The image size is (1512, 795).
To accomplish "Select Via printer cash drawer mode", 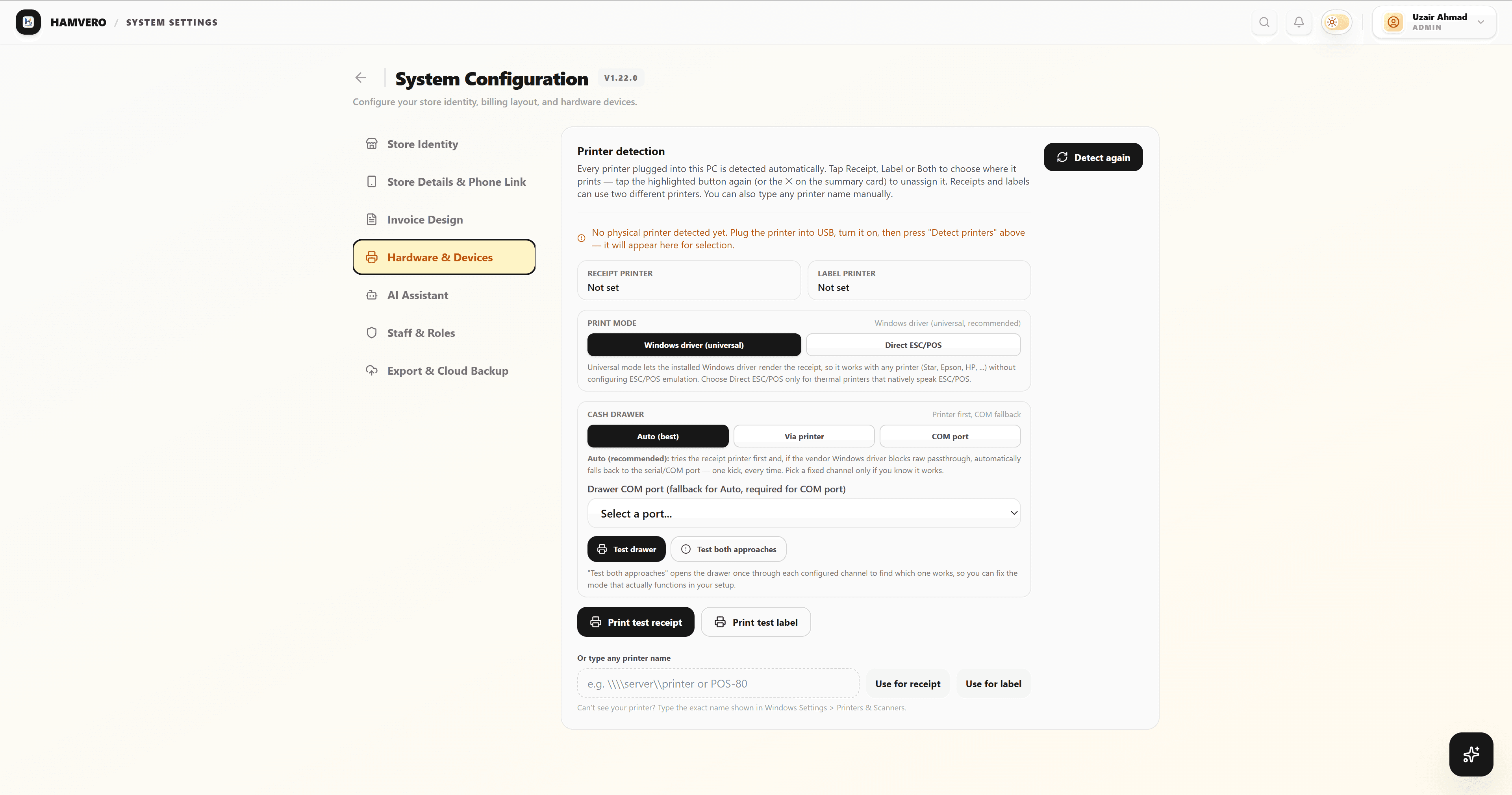I will [804, 436].
